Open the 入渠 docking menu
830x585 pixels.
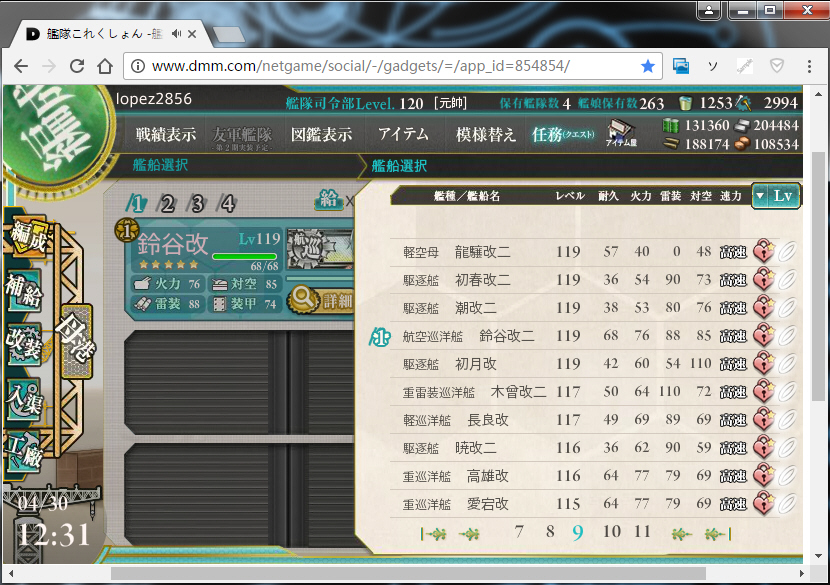24,400
